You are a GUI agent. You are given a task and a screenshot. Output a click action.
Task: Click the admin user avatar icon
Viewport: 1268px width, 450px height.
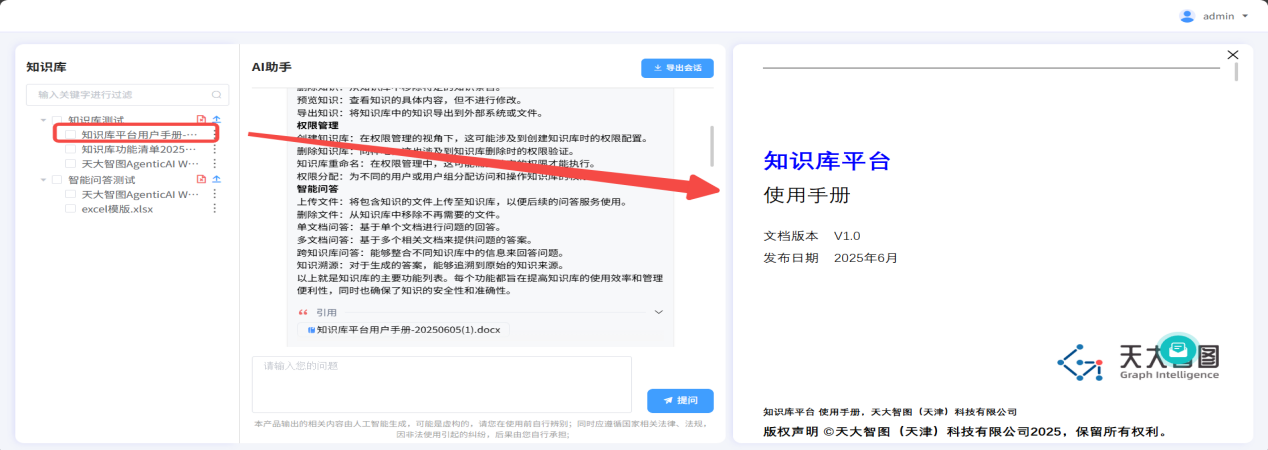pos(1187,16)
